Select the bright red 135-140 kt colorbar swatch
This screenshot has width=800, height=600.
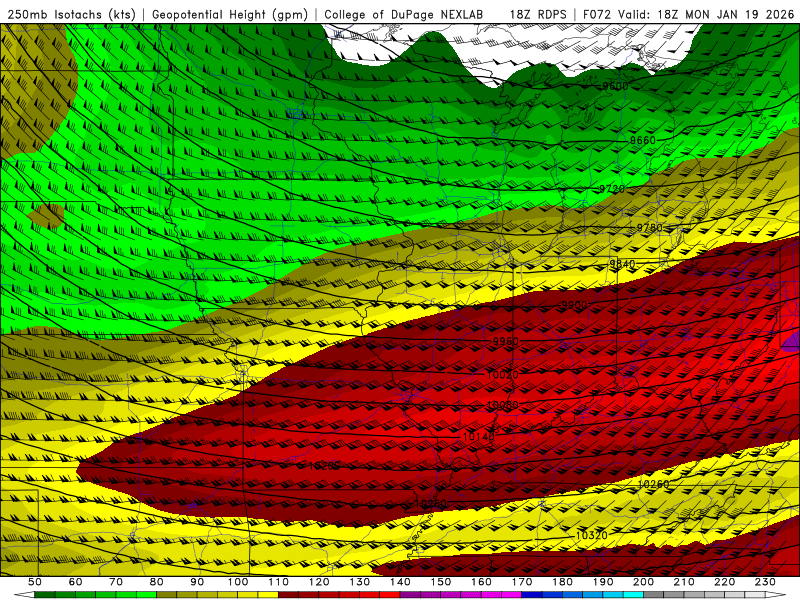pos(390,595)
